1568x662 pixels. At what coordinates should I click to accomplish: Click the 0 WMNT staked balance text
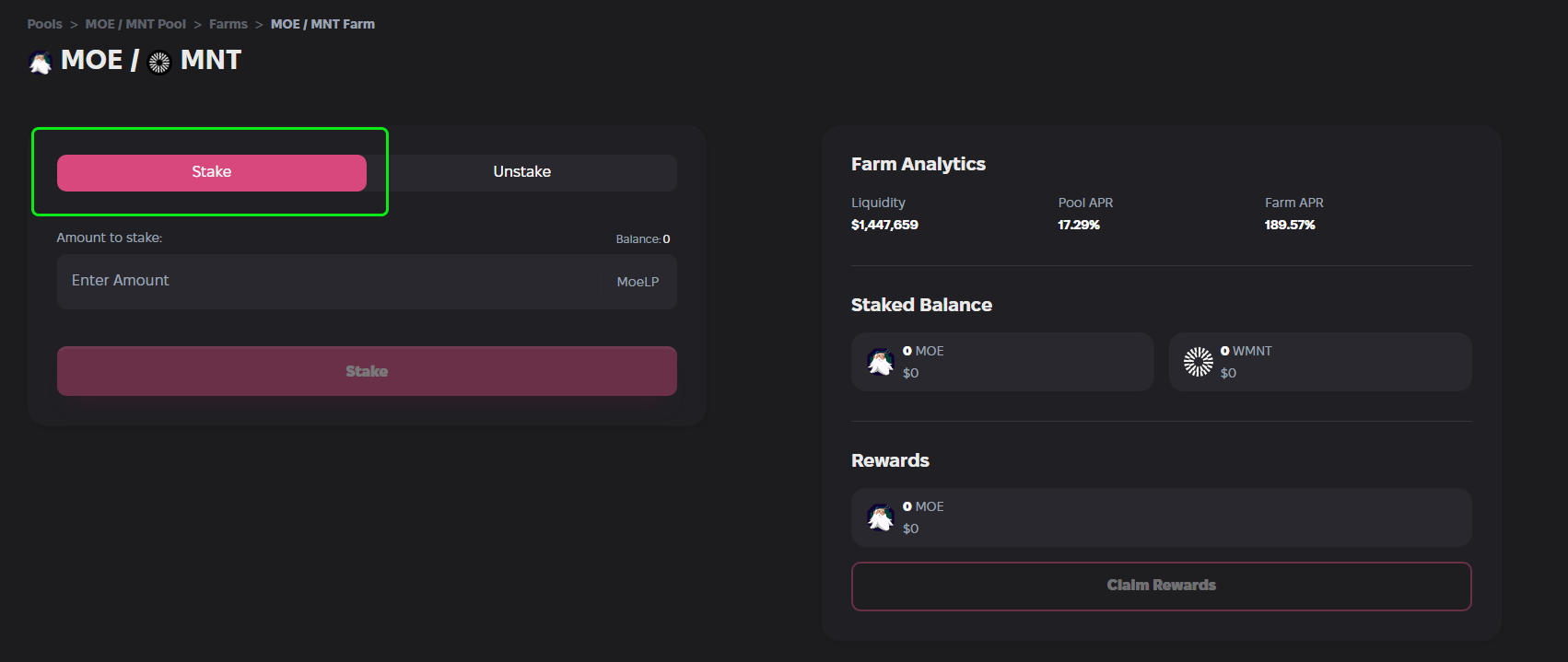(x=1246, y=351)
